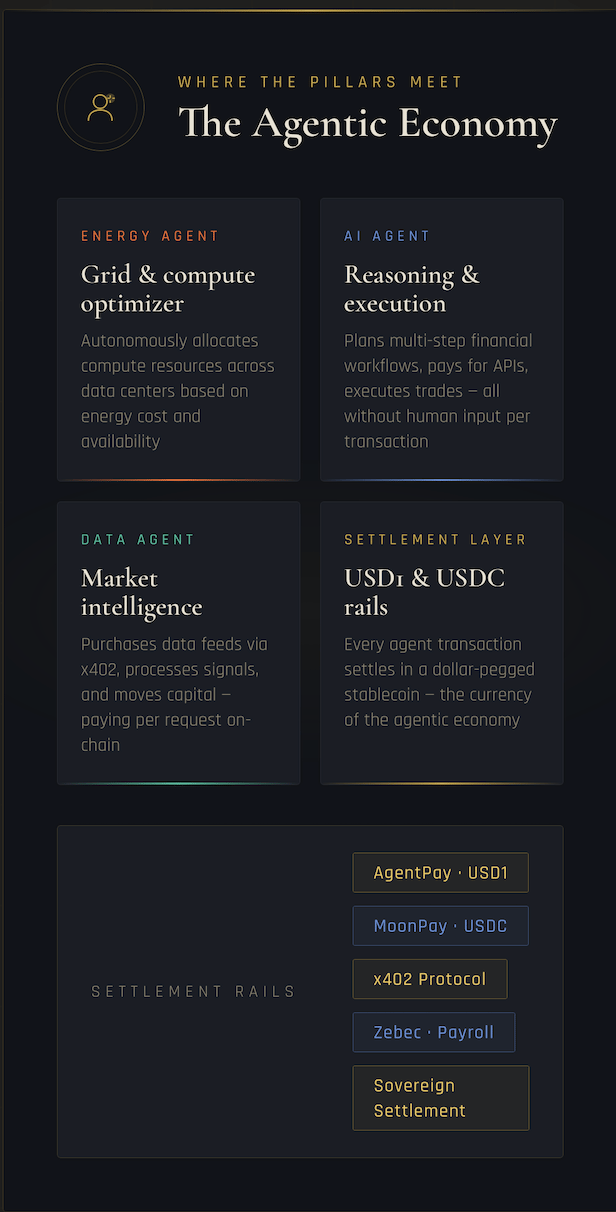The height and width of the screenshot is (1212, 616).
Task: Click the Market intelligence heading
Action: click(142, 592)
